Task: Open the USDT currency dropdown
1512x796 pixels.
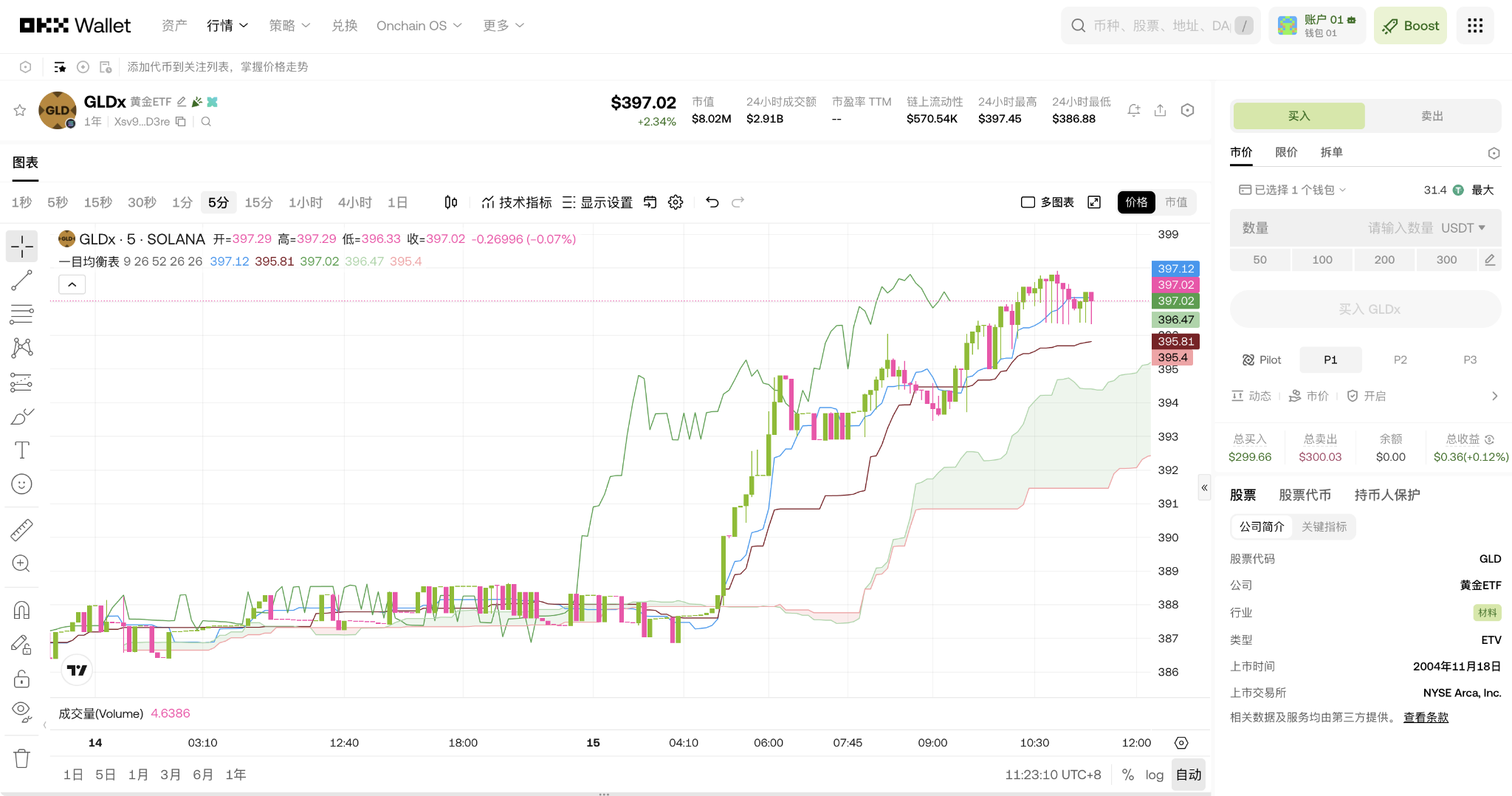Action: (1463, 228)
